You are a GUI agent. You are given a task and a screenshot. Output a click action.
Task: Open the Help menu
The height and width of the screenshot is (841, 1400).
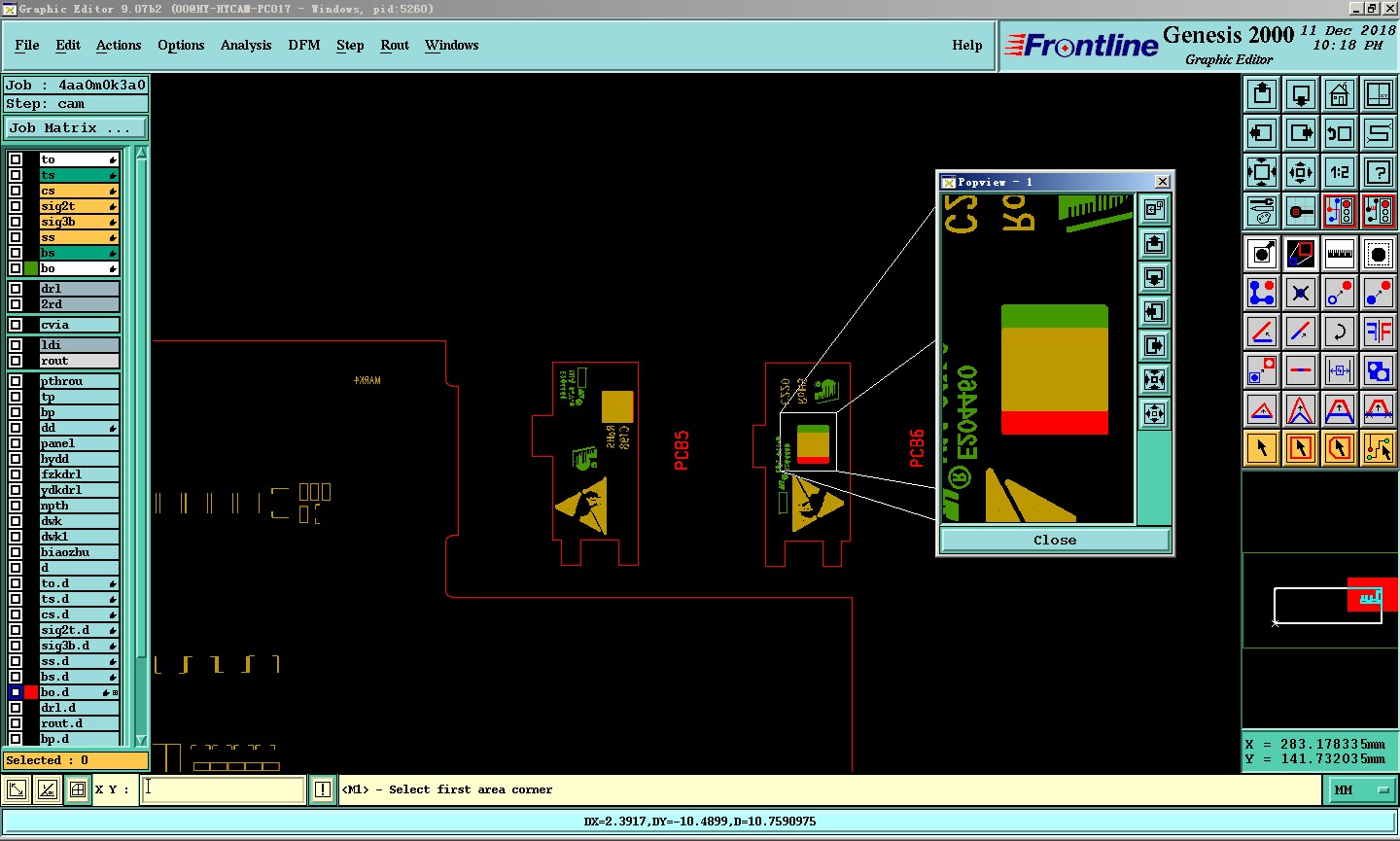967,45
